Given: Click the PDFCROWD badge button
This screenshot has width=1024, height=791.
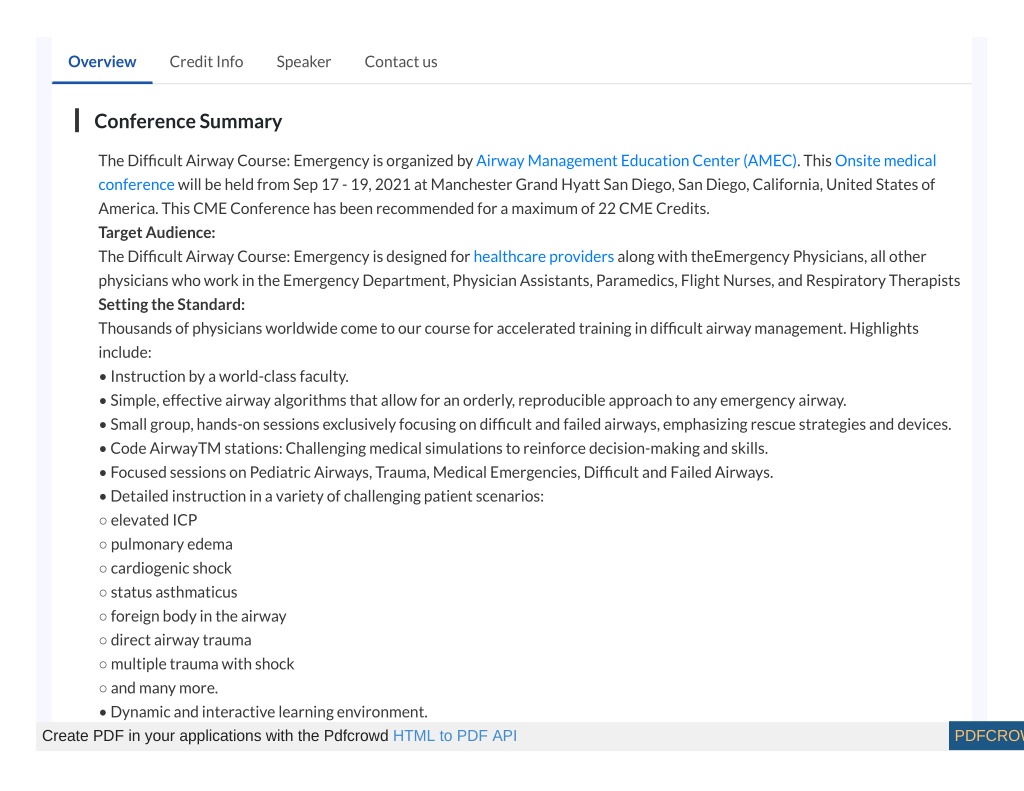Looking at the screenshot, I should coord(986,736).
